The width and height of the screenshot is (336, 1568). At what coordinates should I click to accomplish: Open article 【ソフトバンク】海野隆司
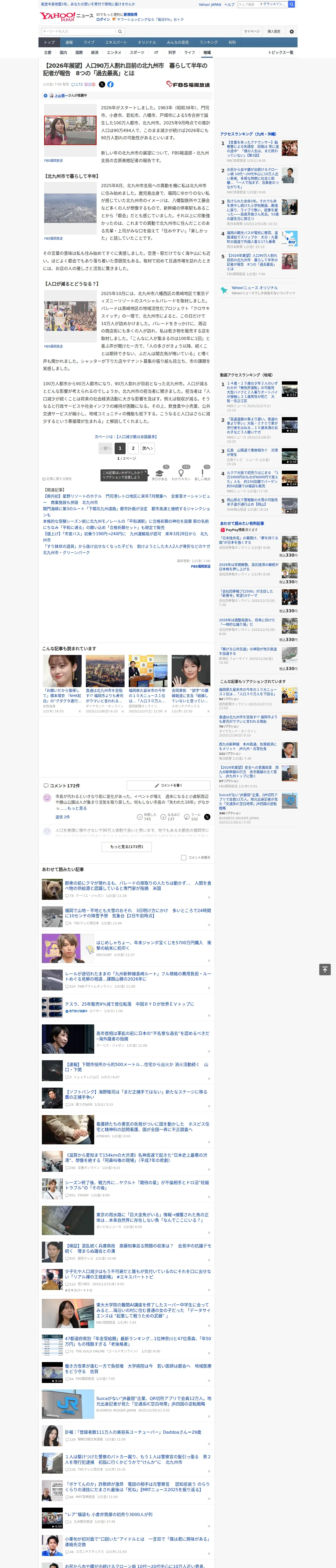pyautogui.click(x=137, y=1094)
